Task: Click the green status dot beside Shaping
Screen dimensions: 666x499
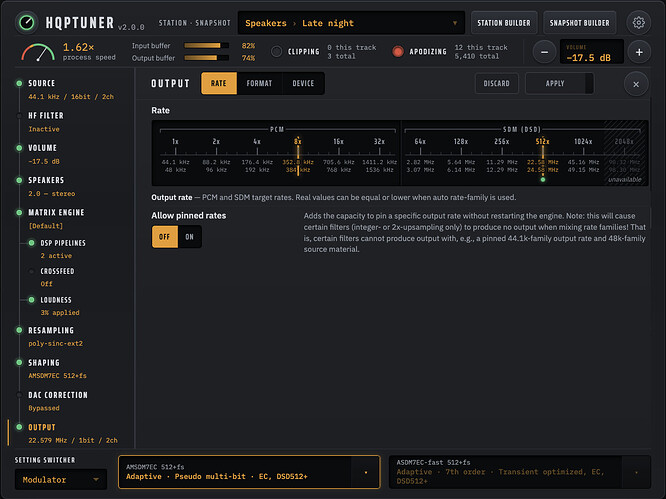Action: 19,362
